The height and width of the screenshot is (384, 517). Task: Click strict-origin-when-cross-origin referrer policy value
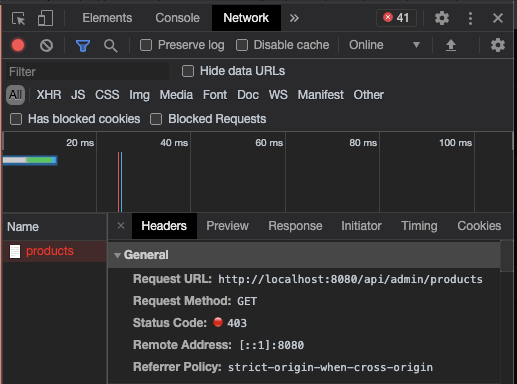coord(330,367)
